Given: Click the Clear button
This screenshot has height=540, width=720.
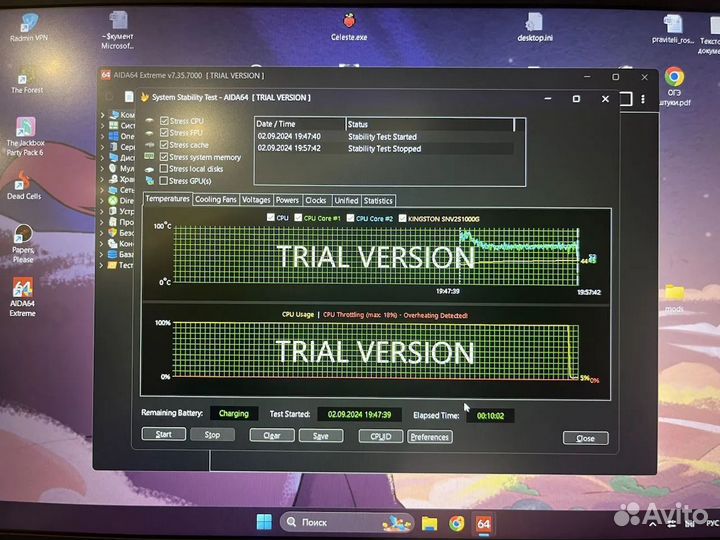Looking at the screenshot, I should click(x=272, y=435).
